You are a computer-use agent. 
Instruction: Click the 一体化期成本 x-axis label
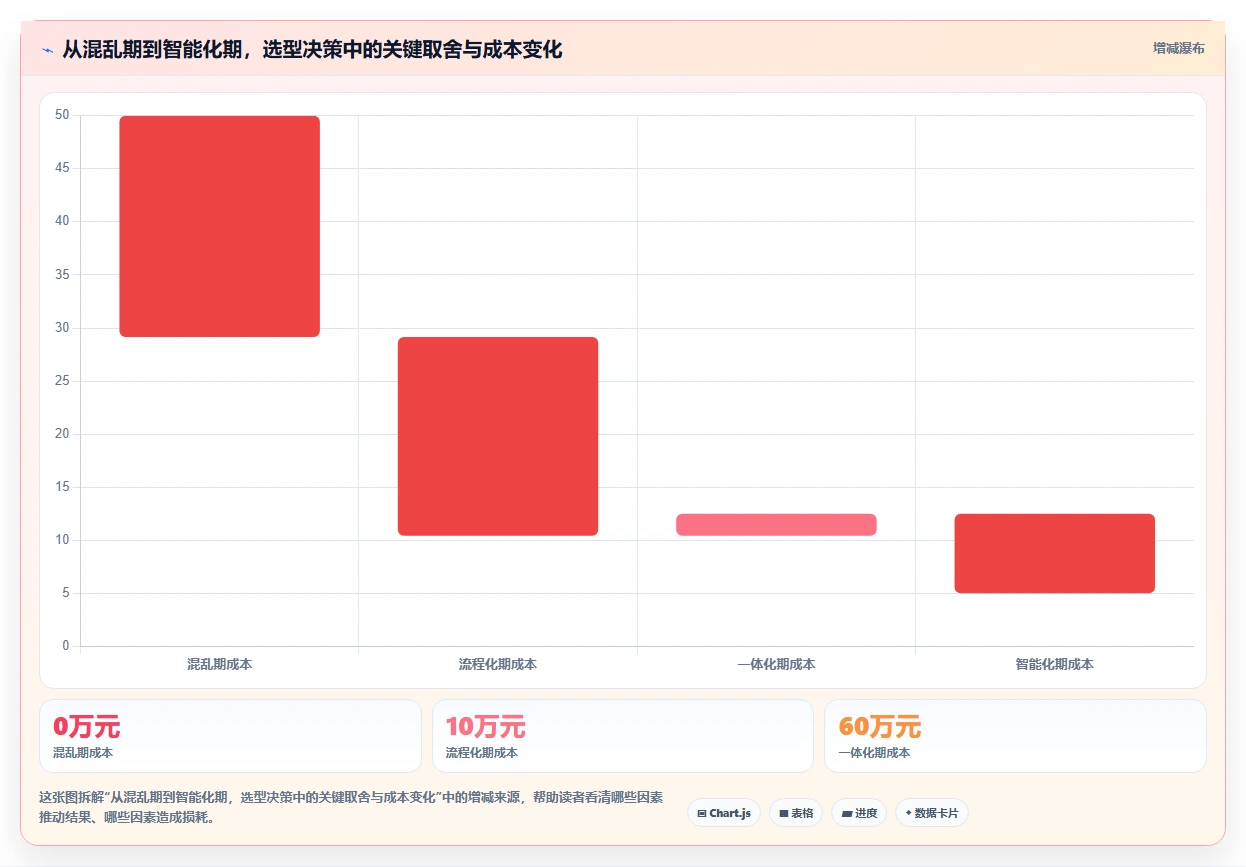point(776,664)
